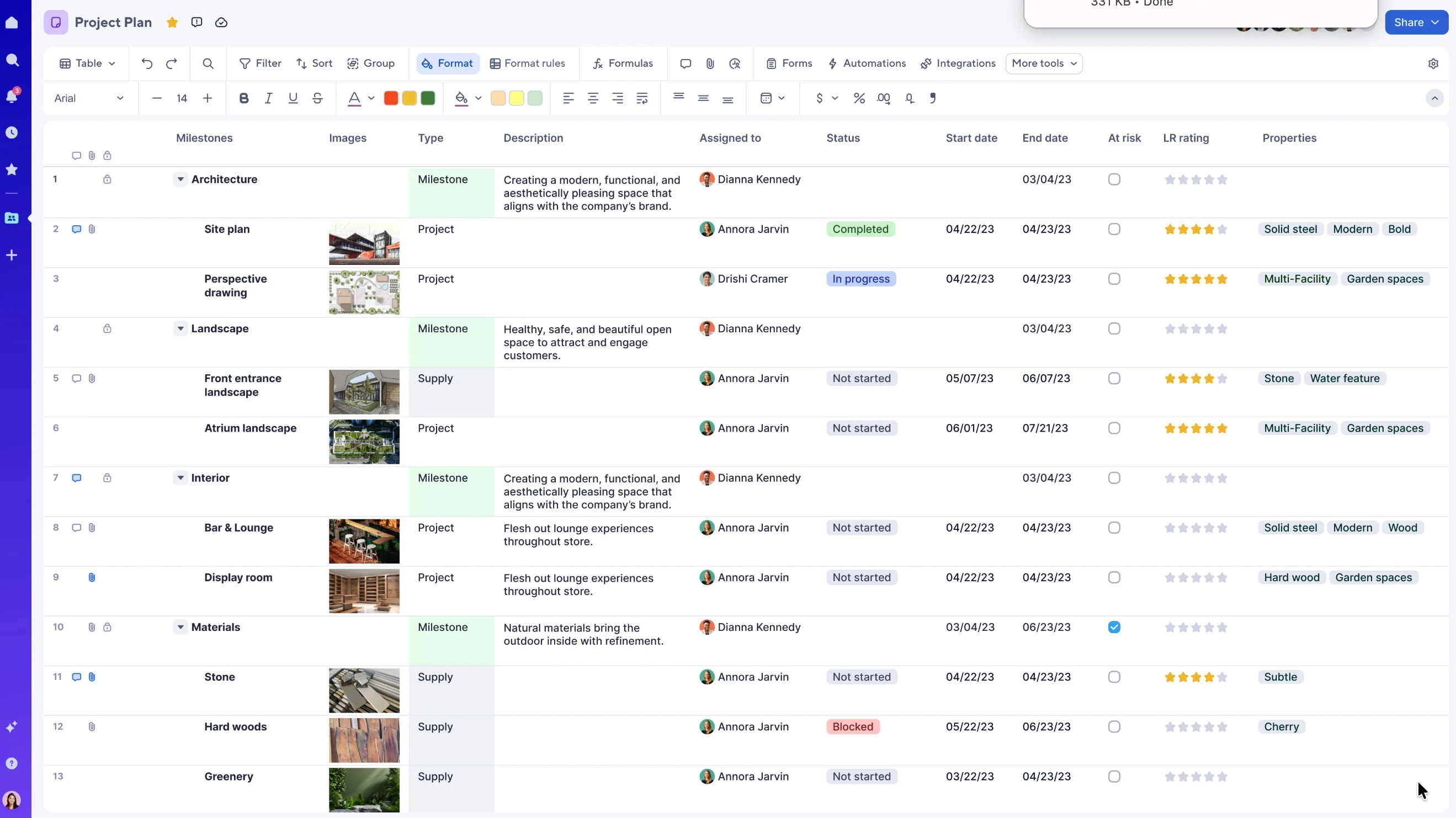Open comment on Site plan row

click(x=76, y=229)
